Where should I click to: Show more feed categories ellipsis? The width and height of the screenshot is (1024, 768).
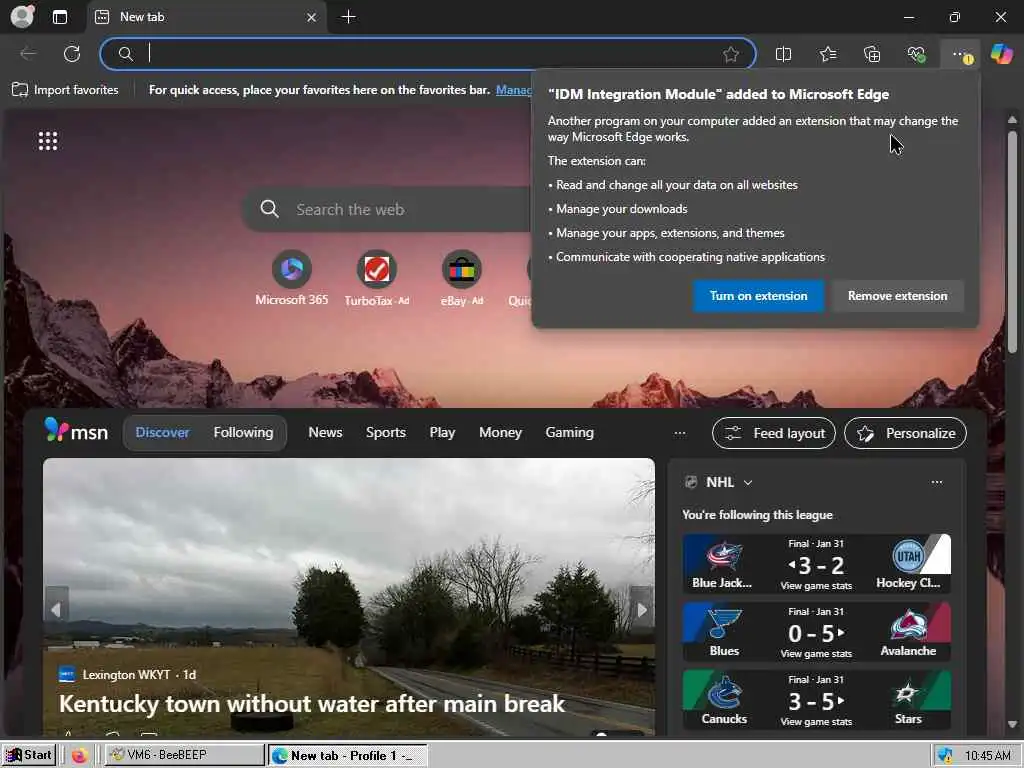680,433
